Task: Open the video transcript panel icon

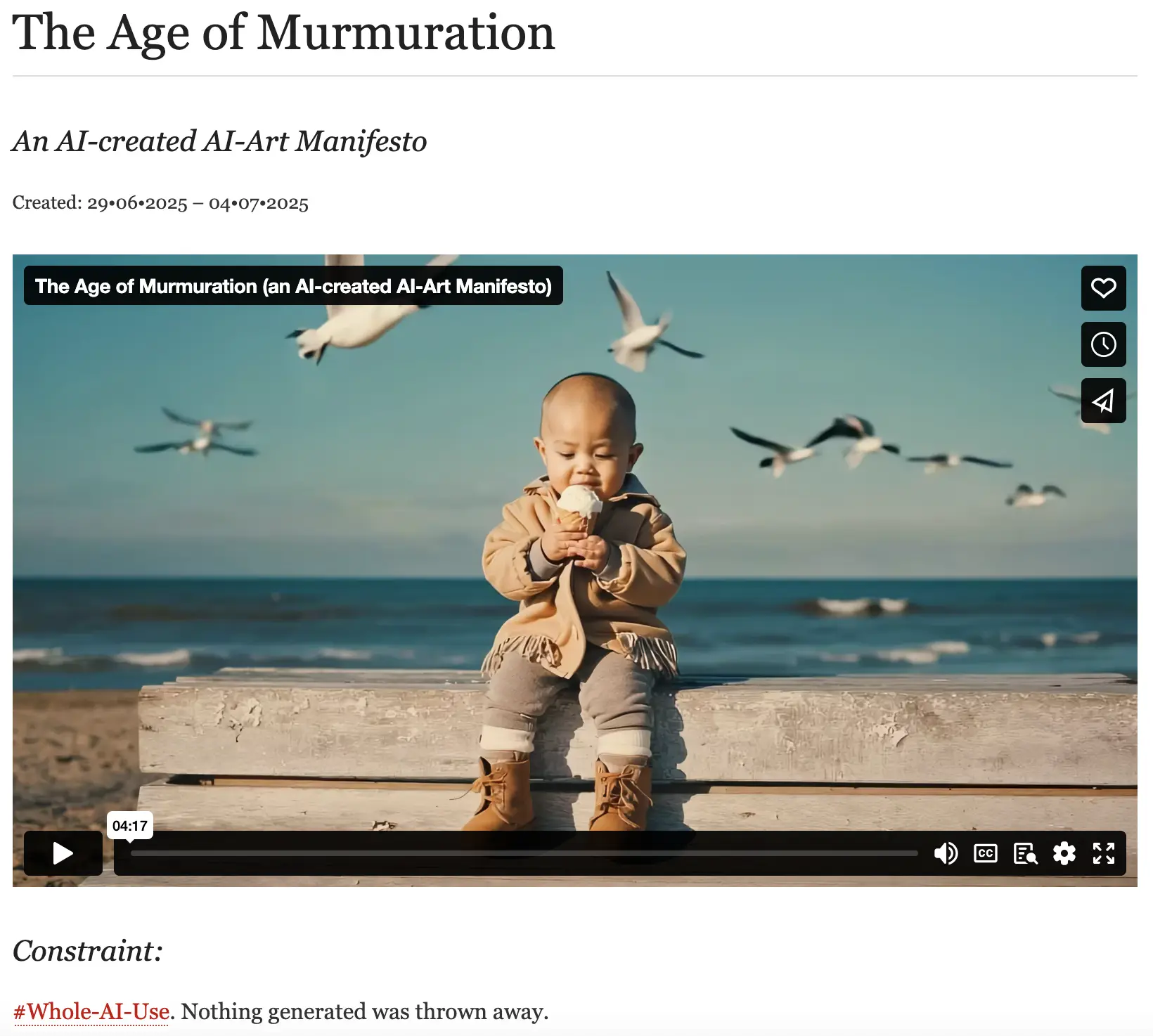Action: click(1025, 853)
